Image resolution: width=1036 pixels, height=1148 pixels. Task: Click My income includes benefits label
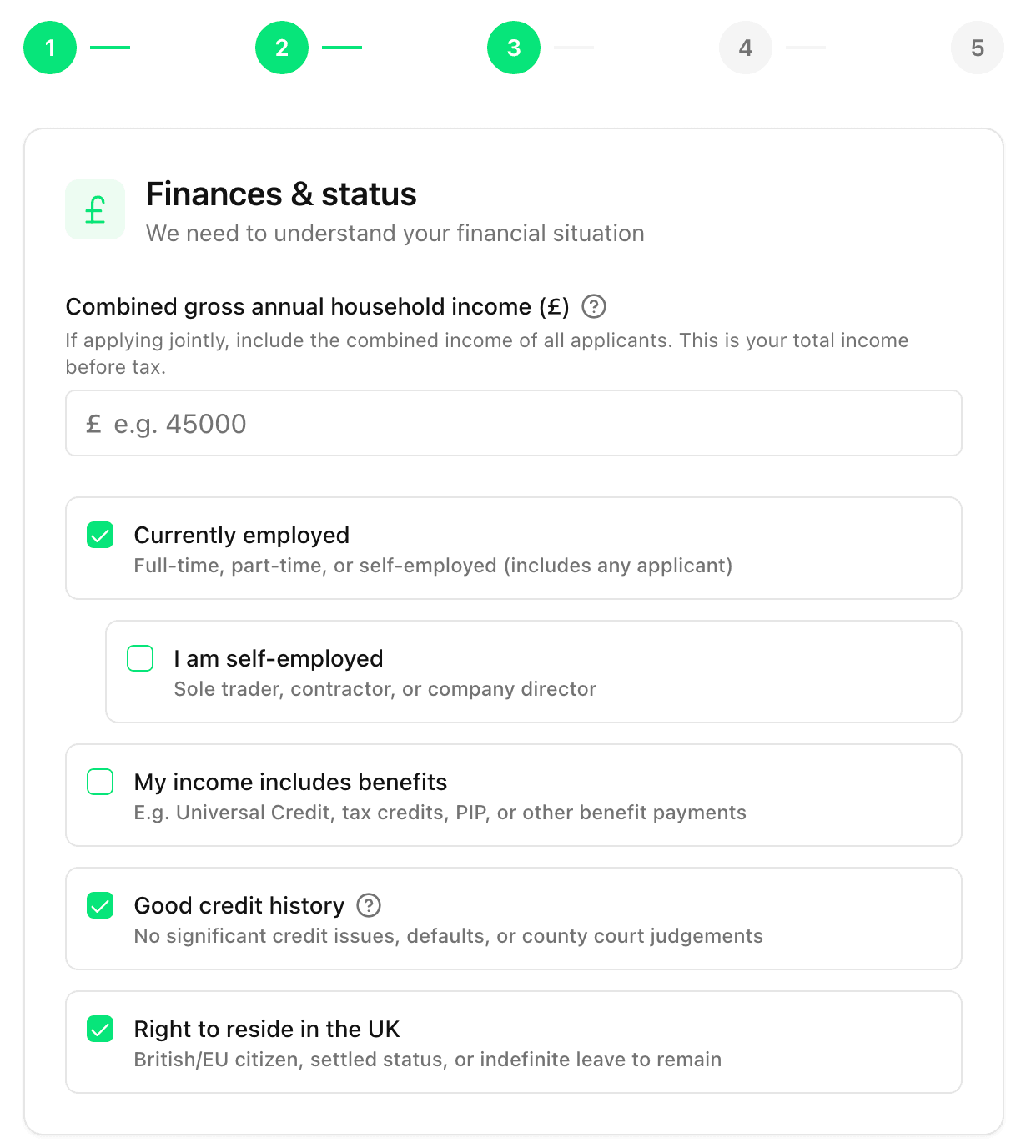point(290,782)
